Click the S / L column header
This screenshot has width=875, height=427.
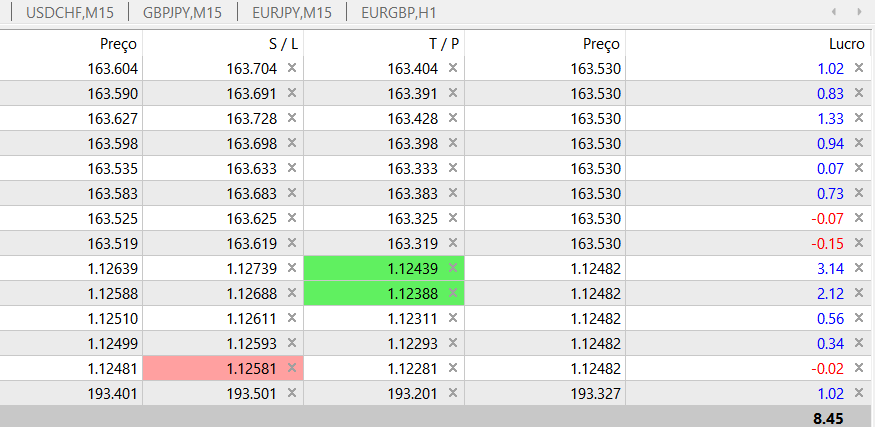click(x=283, y=44)
